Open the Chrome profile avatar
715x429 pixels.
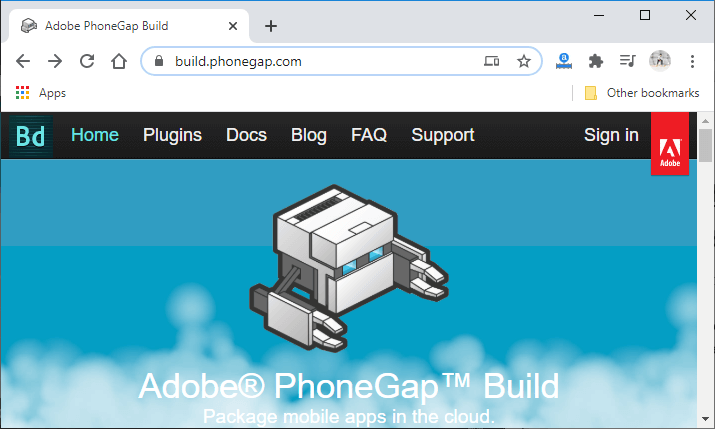660,61
